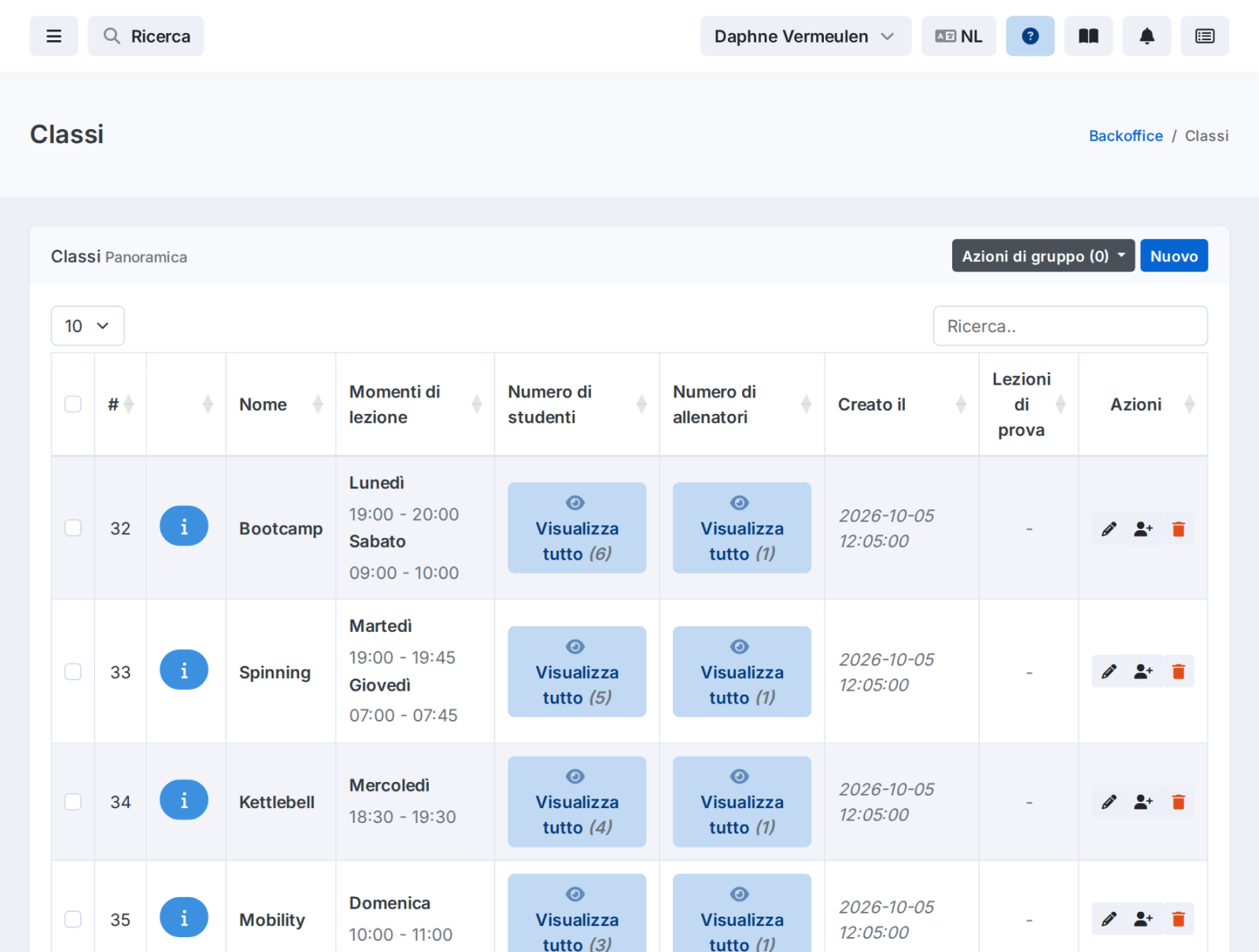Toggle the select-all checkbox in table header
The width and height of the screenshot is (1259, 952).
(x=73, y=404)
